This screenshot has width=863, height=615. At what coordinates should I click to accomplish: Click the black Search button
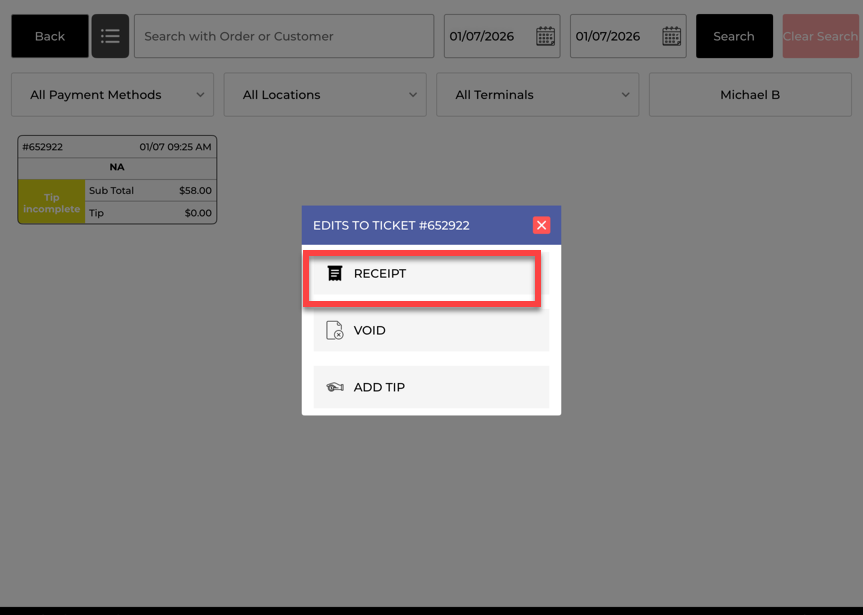point(733,36)
